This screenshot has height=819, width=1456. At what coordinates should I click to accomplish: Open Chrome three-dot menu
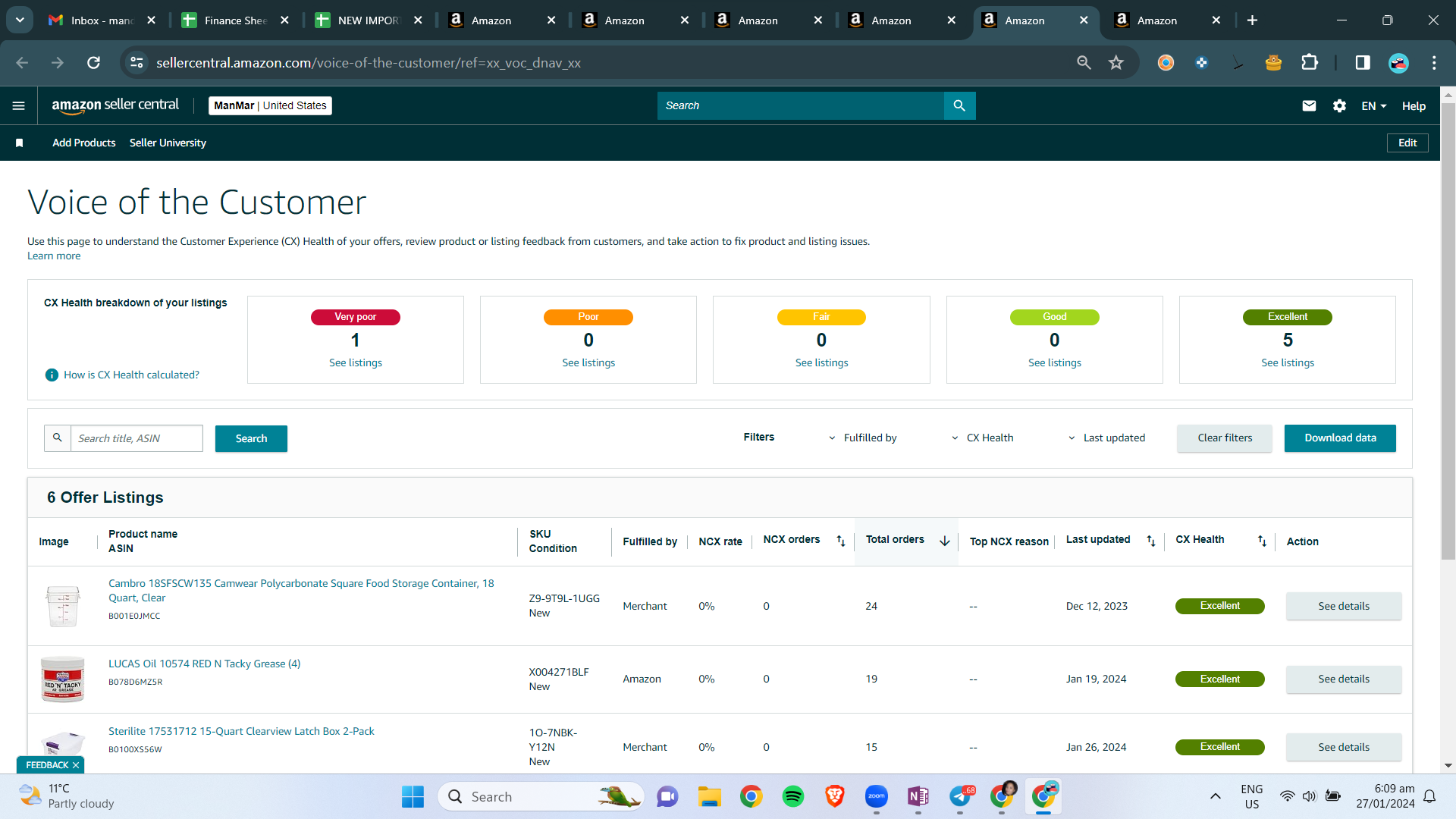[x=1434, y=63]
